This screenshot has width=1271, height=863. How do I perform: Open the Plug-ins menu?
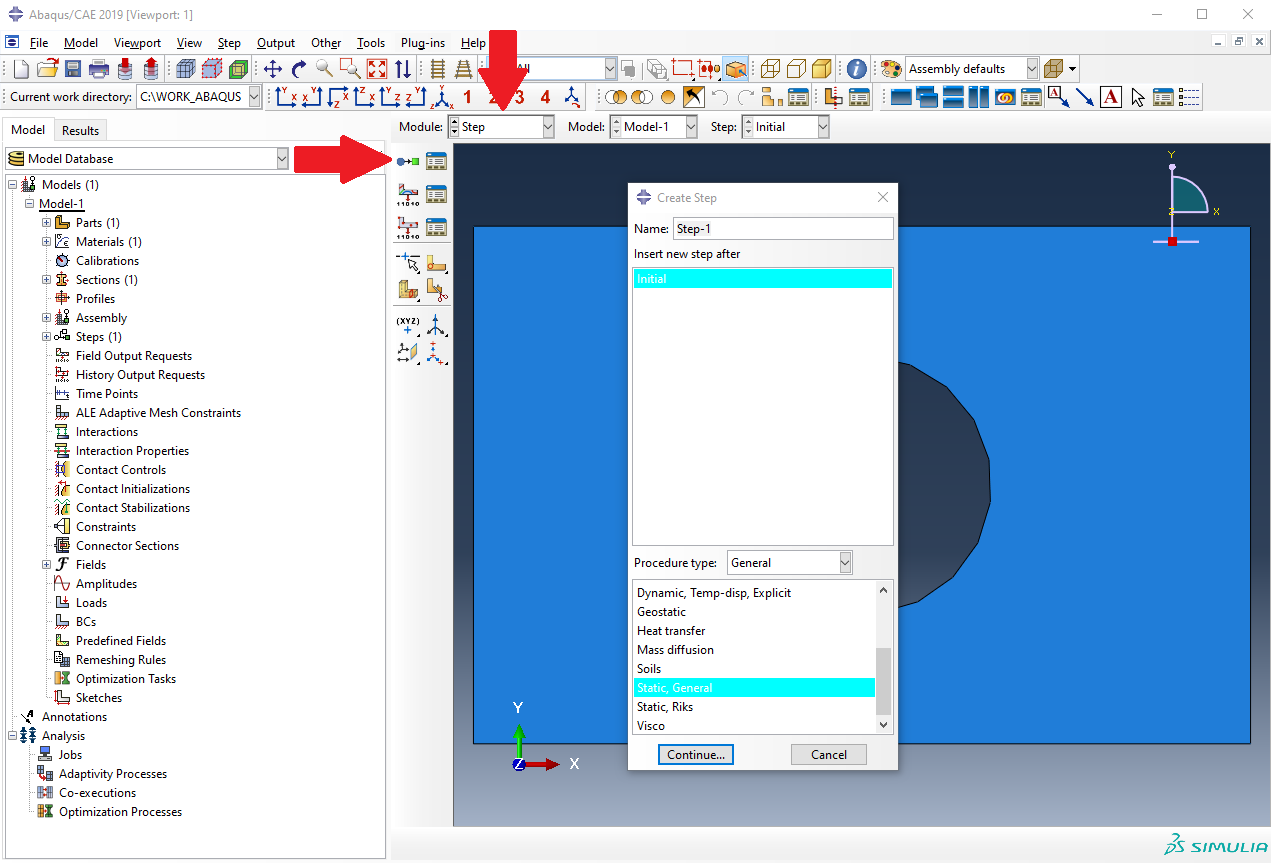(422, 43)
